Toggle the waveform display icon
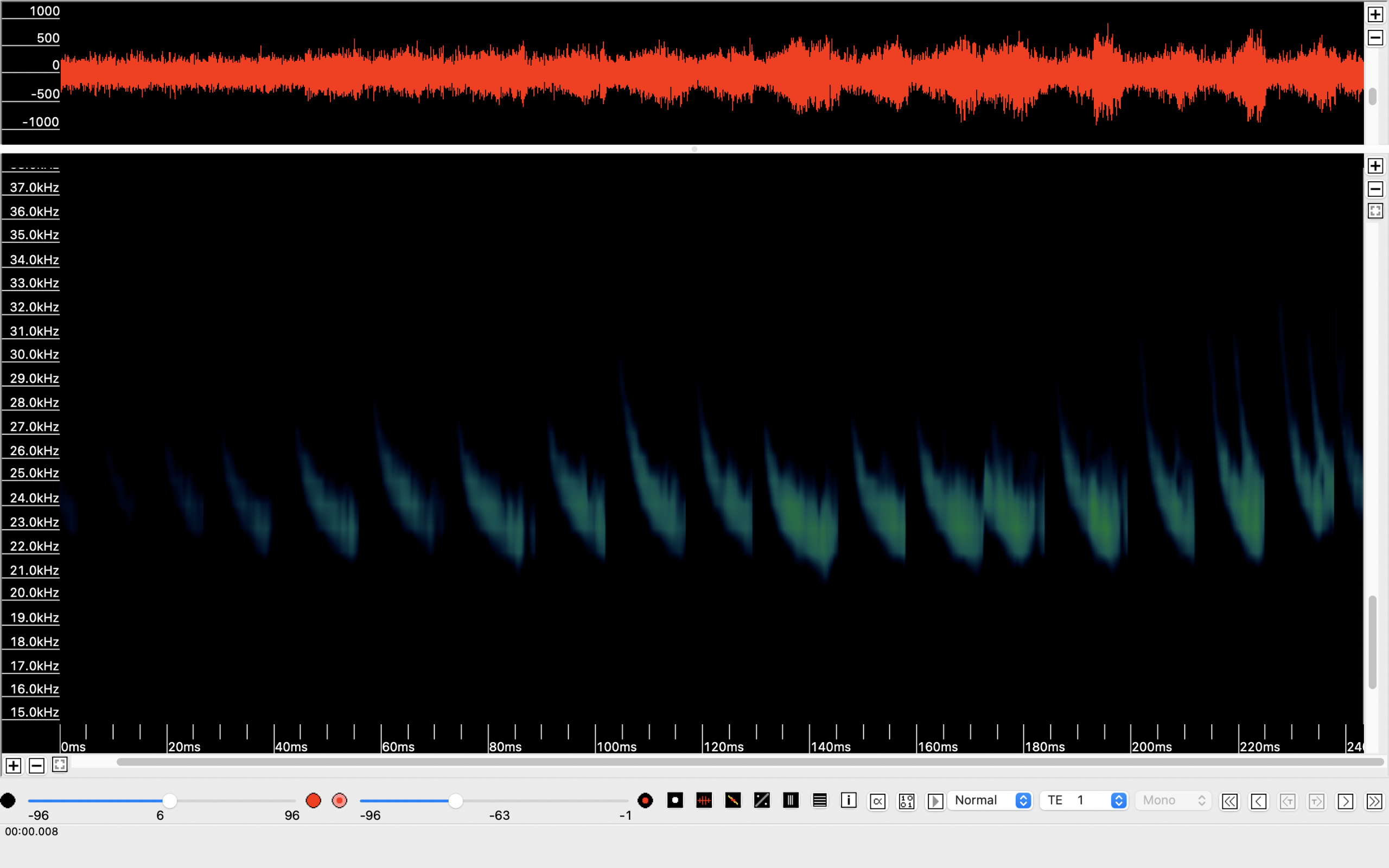Screen dimensions: 1389x868 tap(704, 800)
